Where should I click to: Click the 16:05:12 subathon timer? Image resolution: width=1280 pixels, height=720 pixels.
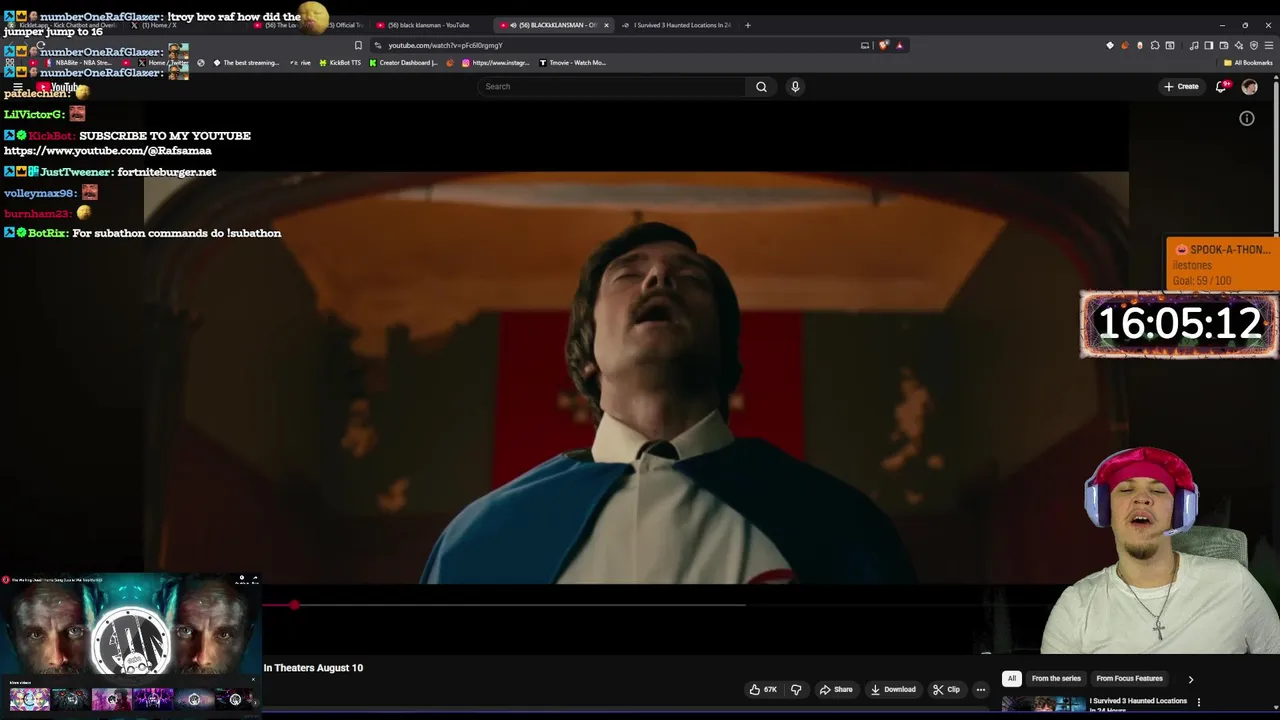tap(1179, 324)
